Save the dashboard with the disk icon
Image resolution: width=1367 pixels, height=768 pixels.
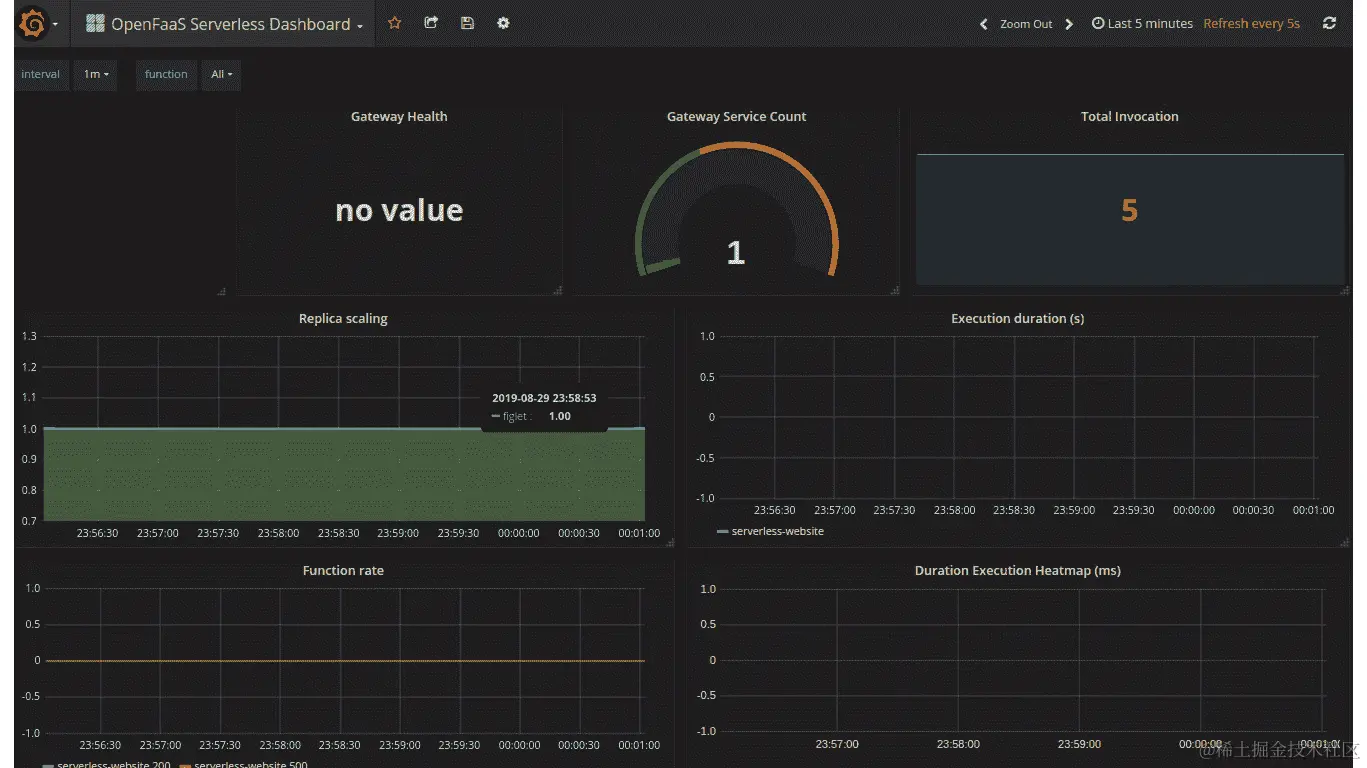[467, 23]
